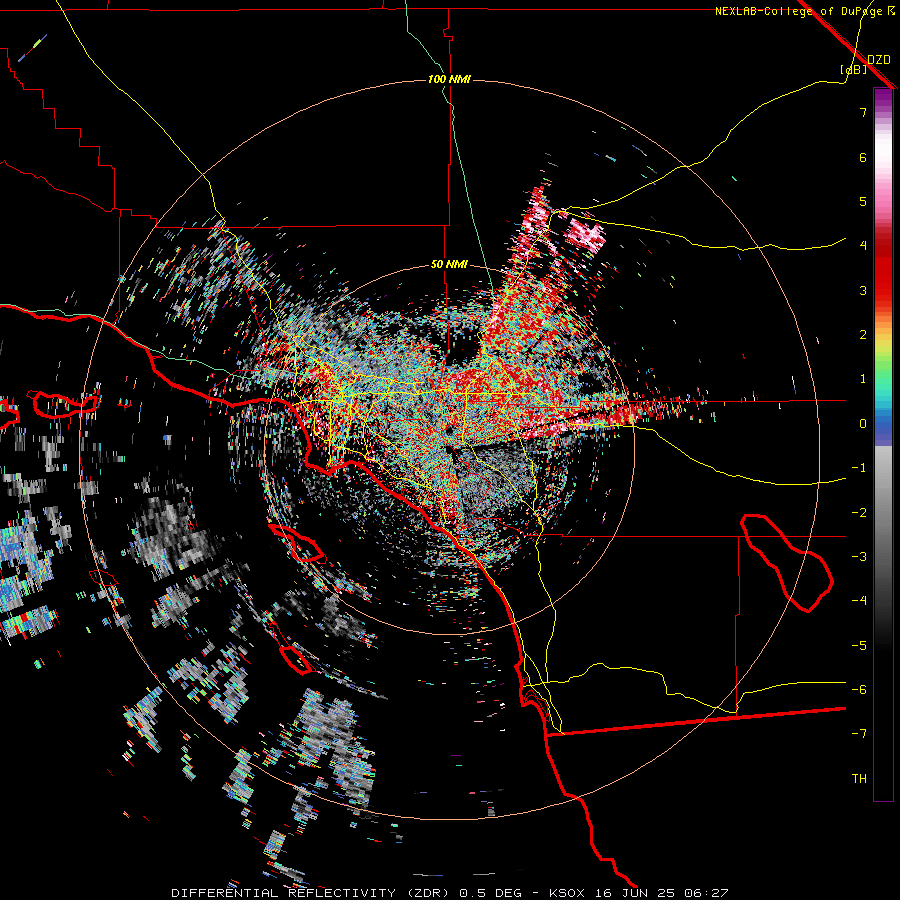Click the color scale value '5'
This screenshot has height=900, width=900.
click(863, 201)
